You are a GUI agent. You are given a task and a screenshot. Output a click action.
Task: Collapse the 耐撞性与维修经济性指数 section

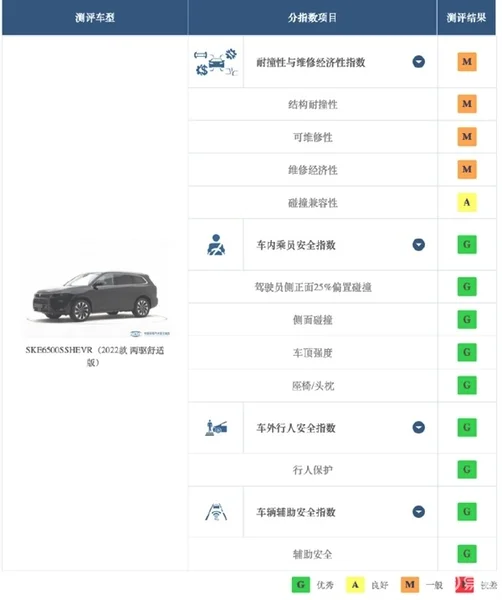[419, 62]
